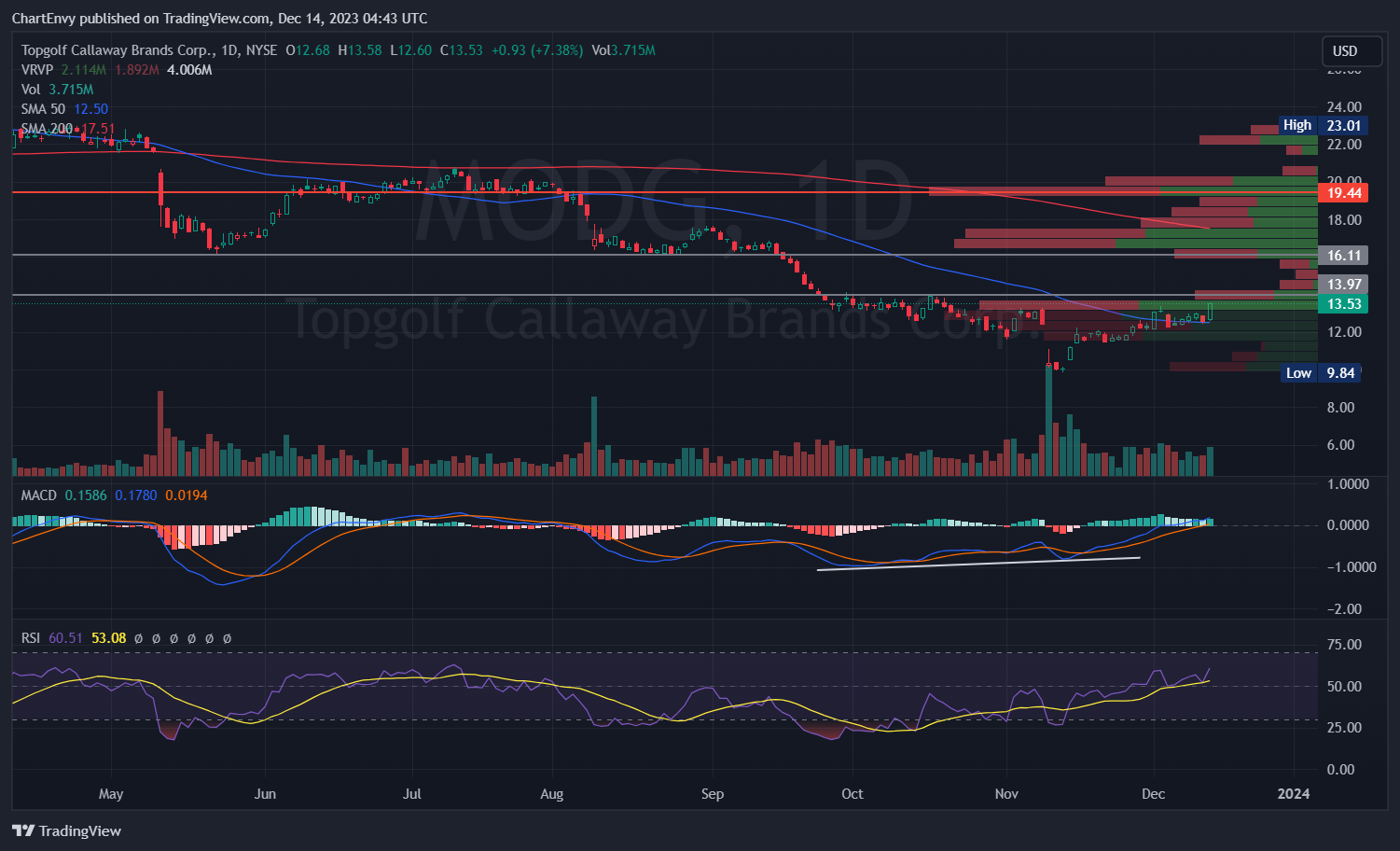Select the Vol 3.715M indicator legend
Screen dimensions: 1400x851
pos(57,90)
